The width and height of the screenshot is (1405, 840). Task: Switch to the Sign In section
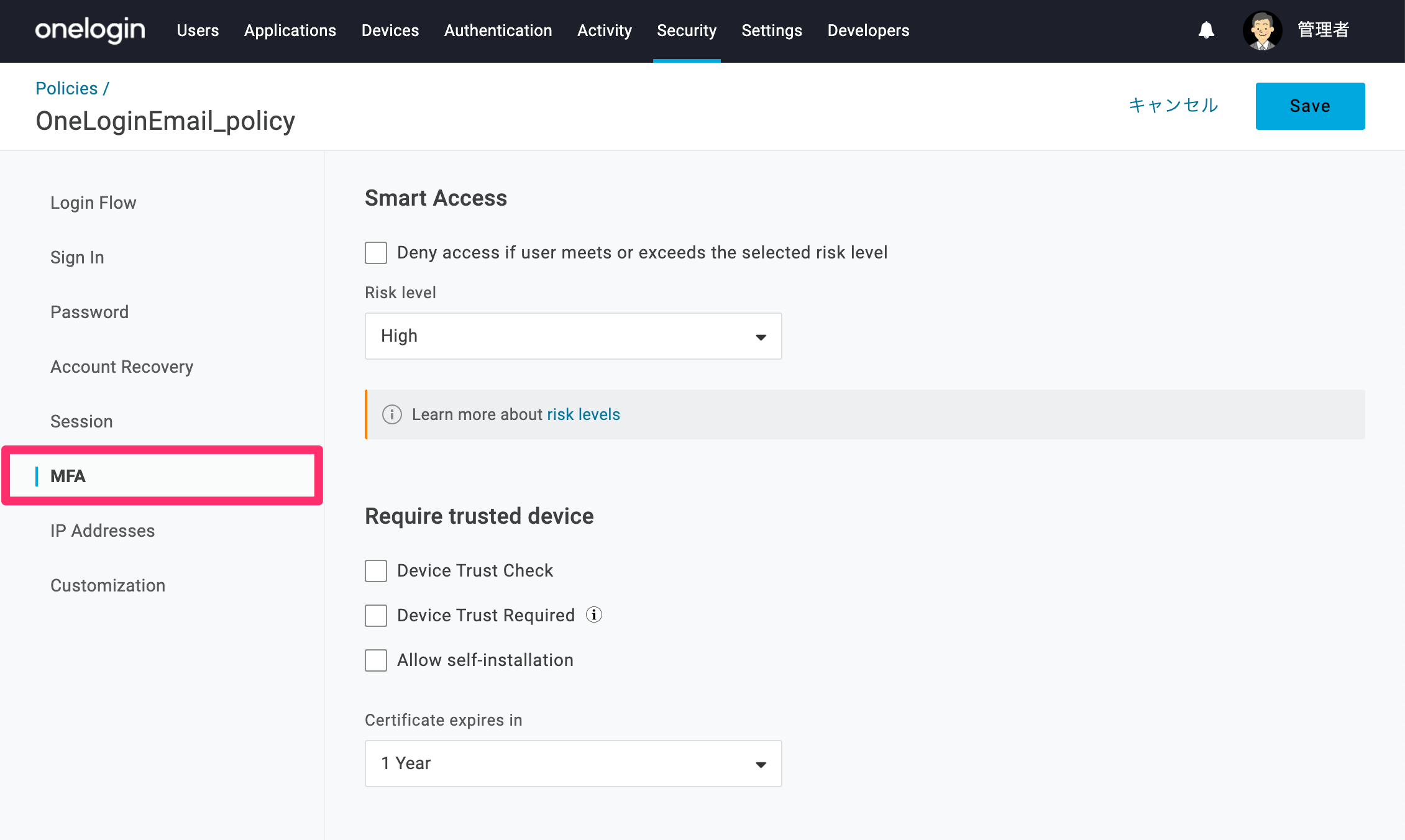coord(77,257)
